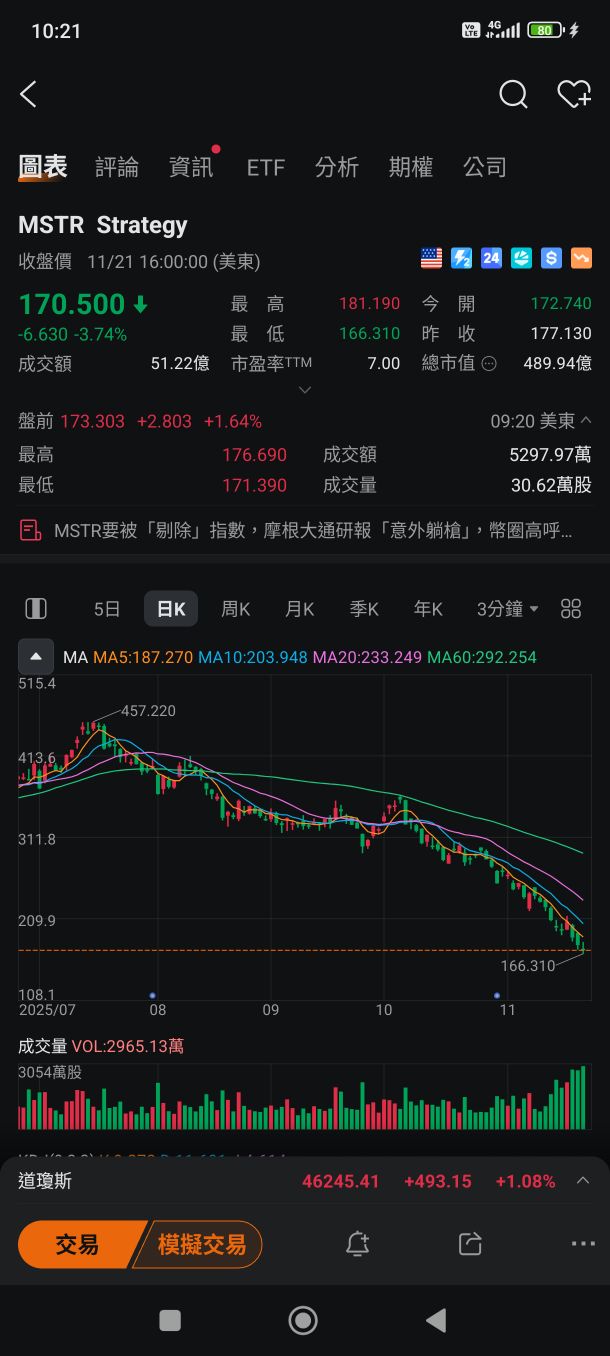Select the 日K chart period
The height and width of the screenshot is (1356, 610).
coord(171,609)
